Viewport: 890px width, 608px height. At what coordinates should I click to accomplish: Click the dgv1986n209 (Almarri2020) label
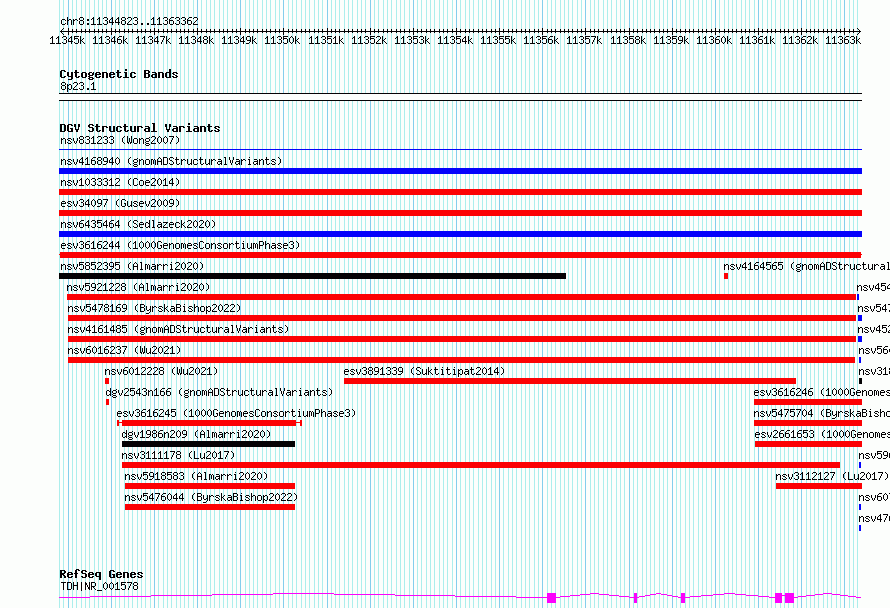coord(196,434)
